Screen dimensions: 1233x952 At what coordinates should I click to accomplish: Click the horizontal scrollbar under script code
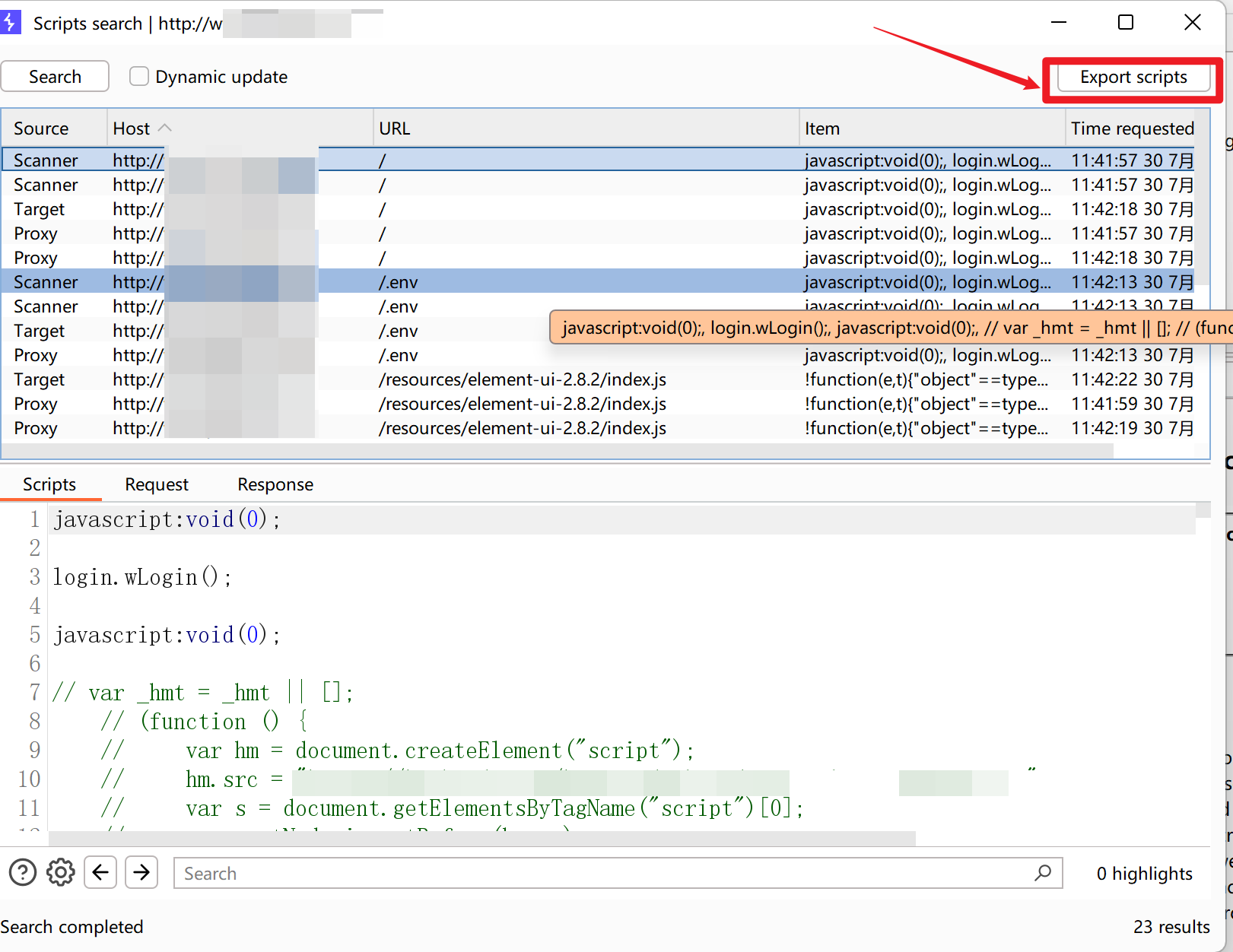482,838
